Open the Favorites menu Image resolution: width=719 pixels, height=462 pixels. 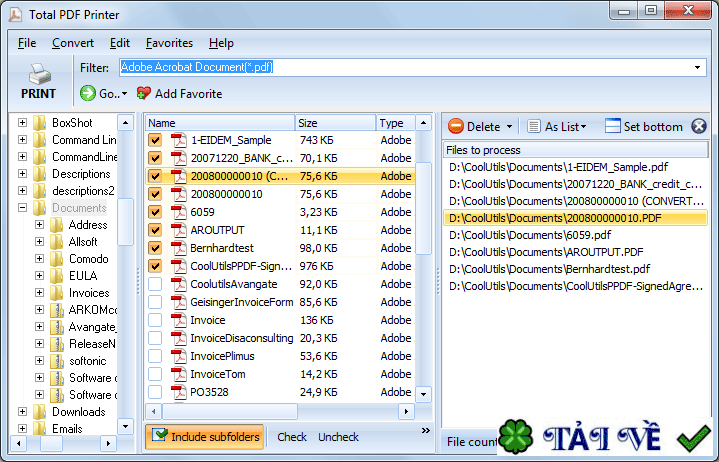click(x=169, y=43)
